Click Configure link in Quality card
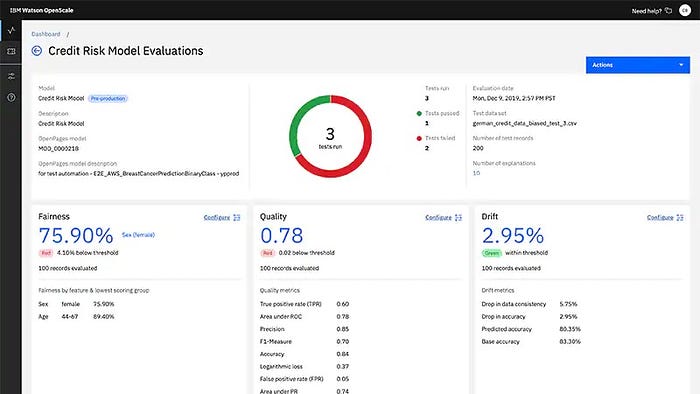Image resolution: width=700 pixels, height=394 pixels. tap(438, 218)
